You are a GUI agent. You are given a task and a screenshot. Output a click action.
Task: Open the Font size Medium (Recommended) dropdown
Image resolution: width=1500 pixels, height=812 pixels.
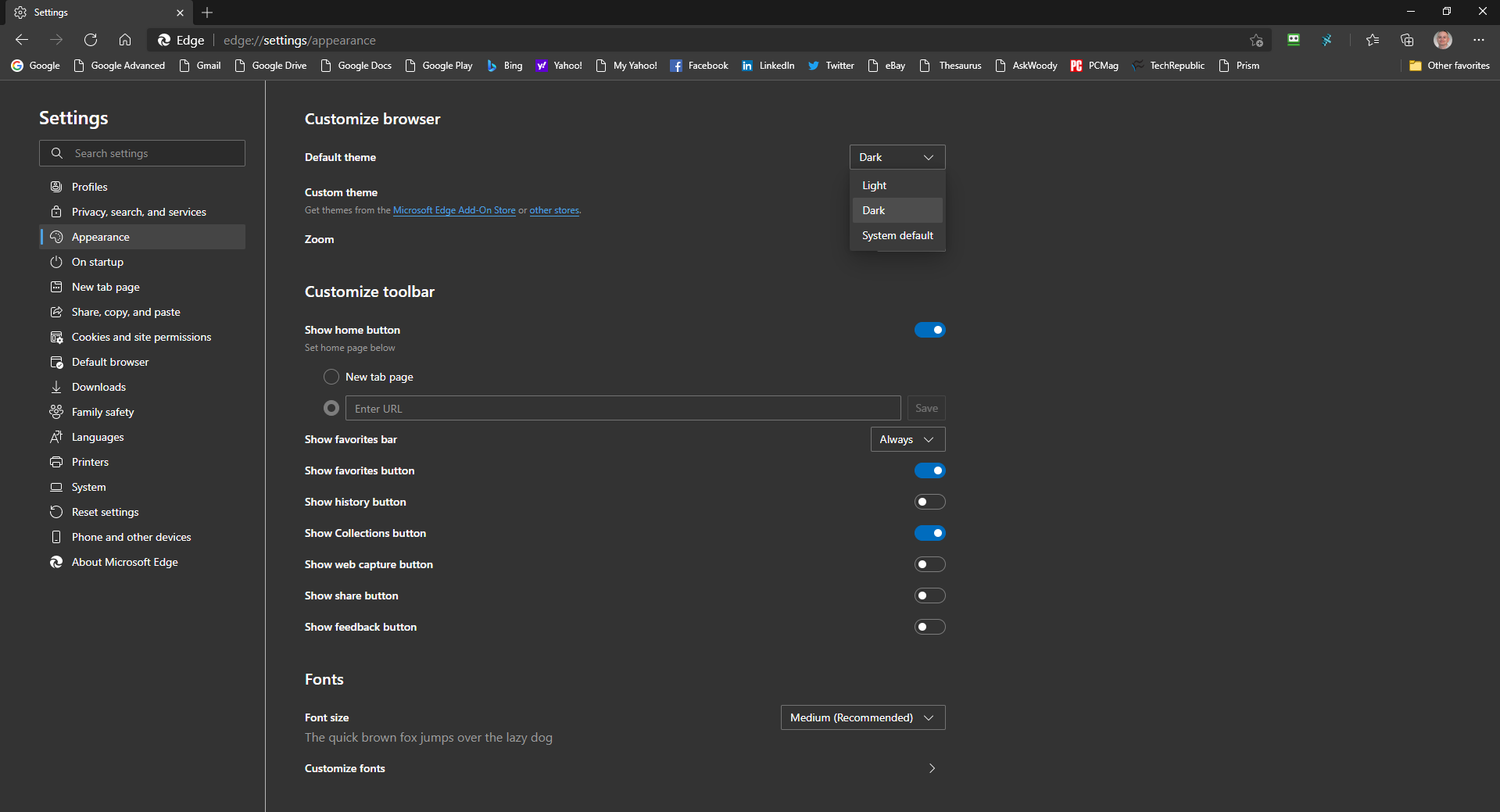tap(863, 717)
